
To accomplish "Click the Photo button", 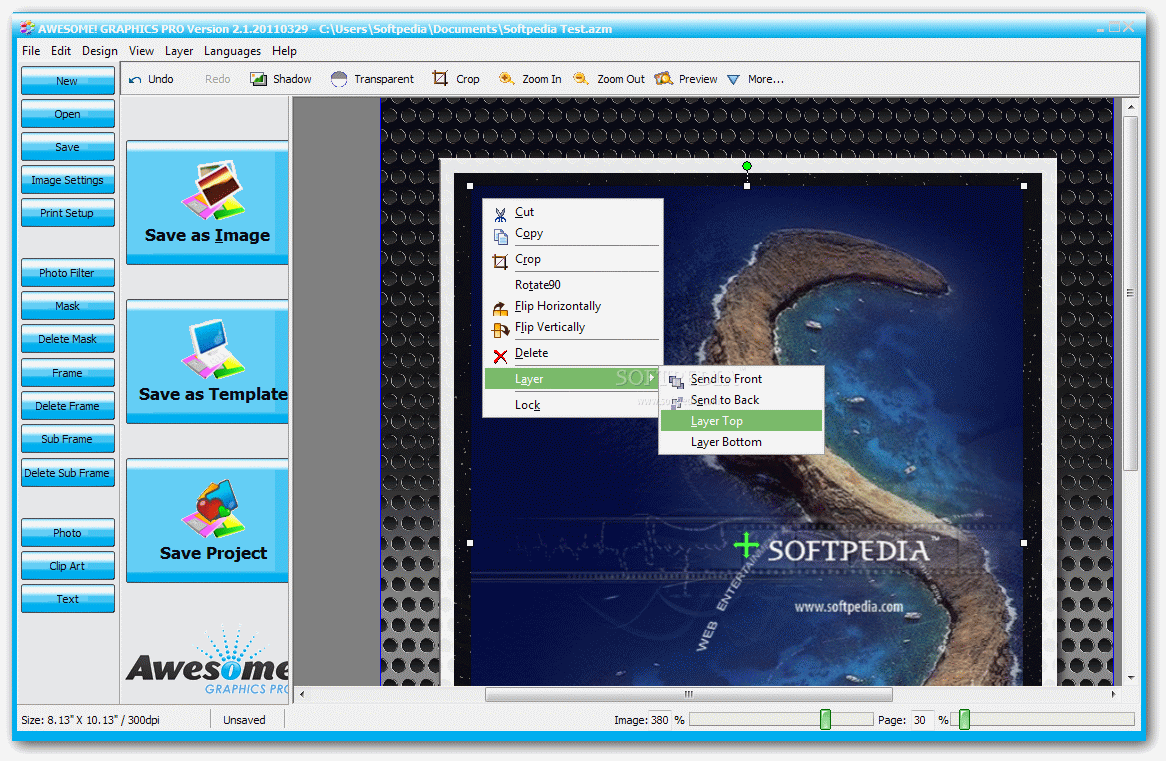I will 68,533.
